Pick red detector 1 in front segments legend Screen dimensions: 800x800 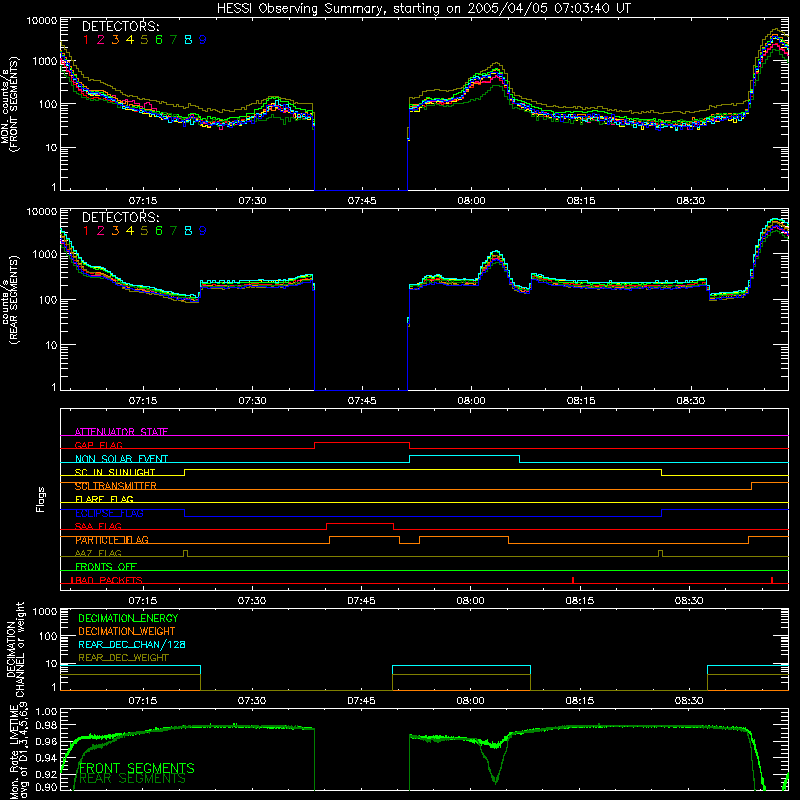pos(86,40)
